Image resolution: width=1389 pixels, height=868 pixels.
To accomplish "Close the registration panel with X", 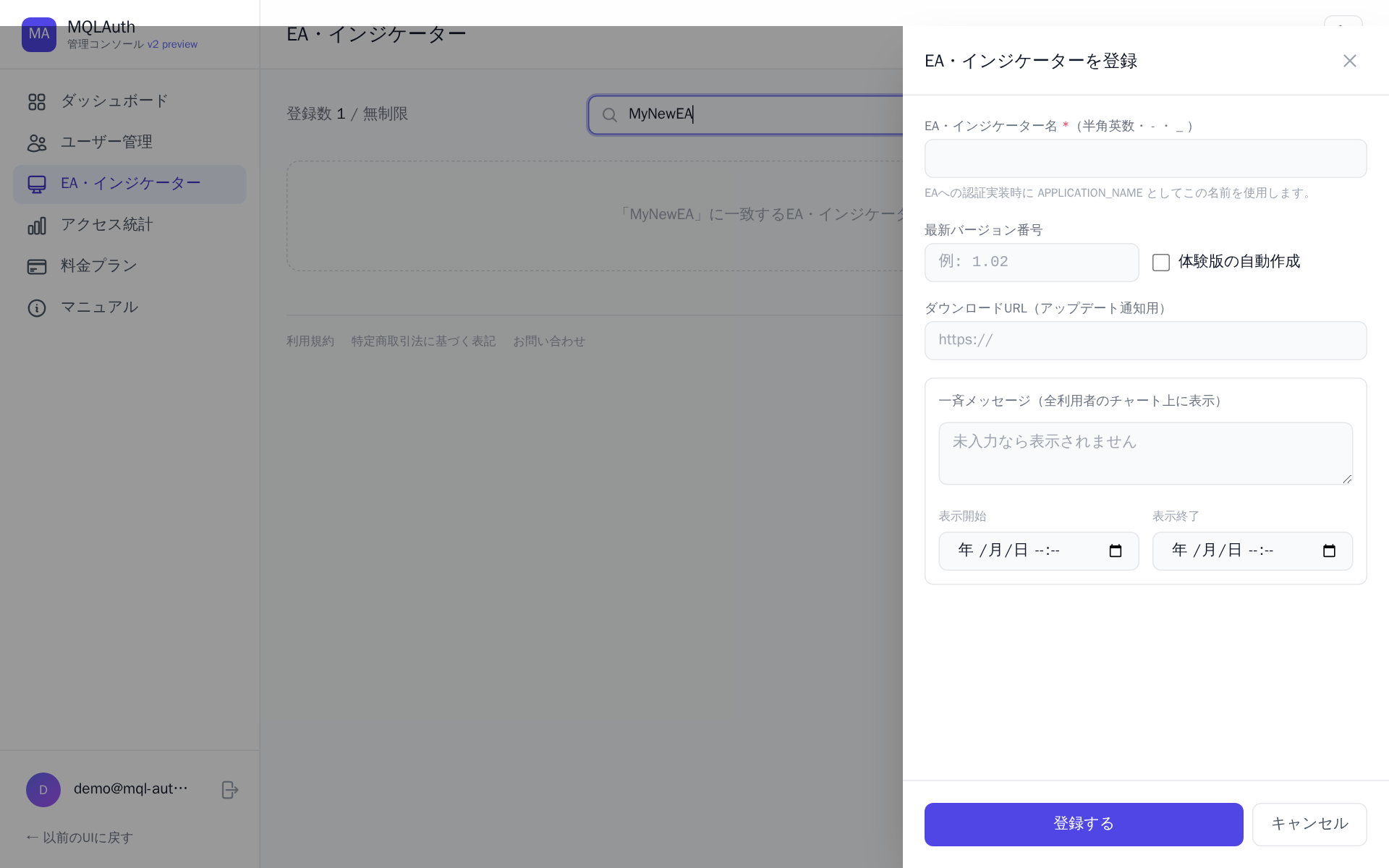I will tap(1349, 61).
